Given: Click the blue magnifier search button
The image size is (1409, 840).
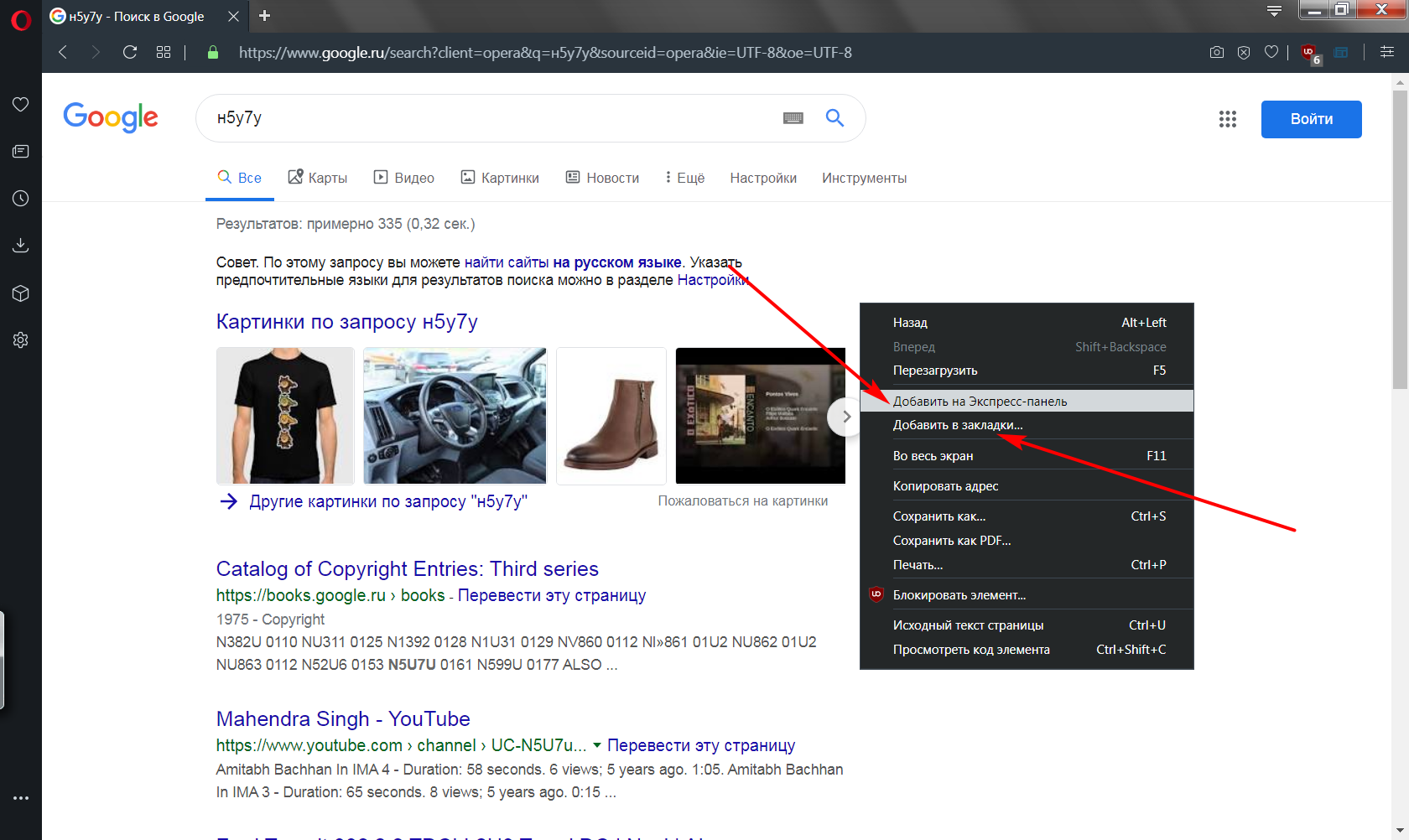Looking at the screenshot, I should pos(834,117).
